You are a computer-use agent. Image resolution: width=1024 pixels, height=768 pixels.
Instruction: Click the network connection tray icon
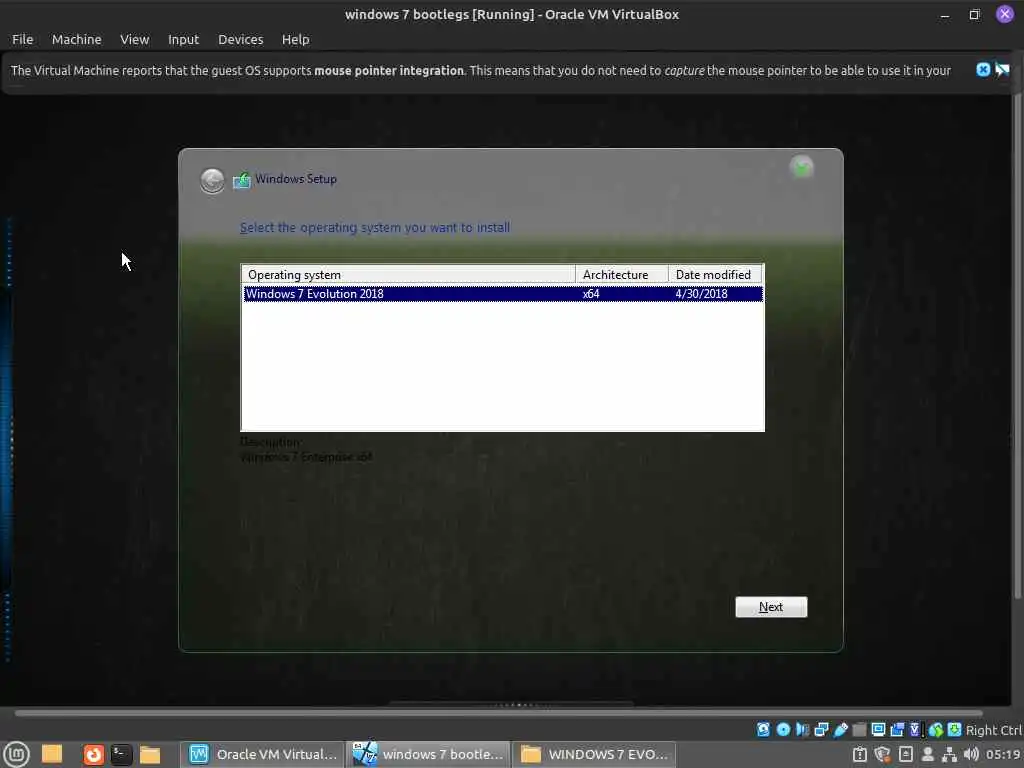pos(949,754)
